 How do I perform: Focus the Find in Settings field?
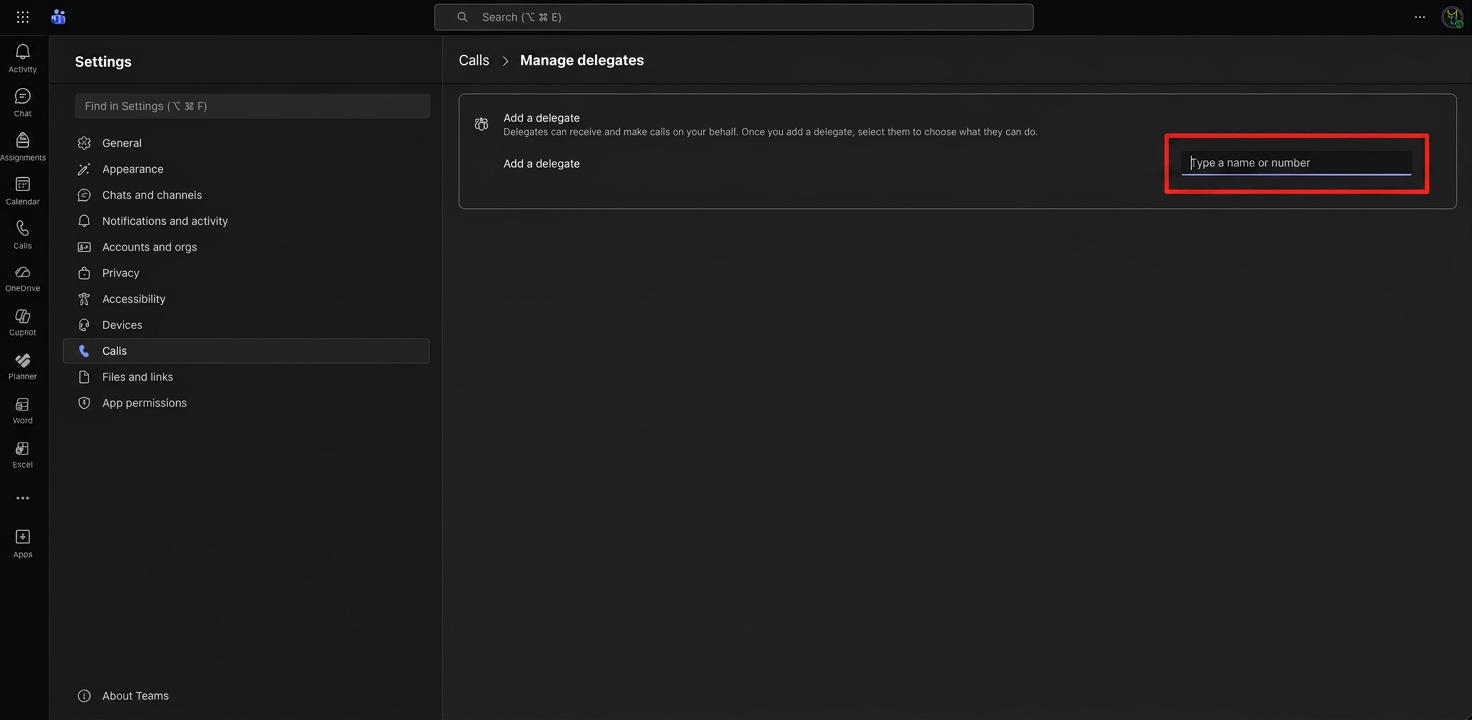(252, 106)
